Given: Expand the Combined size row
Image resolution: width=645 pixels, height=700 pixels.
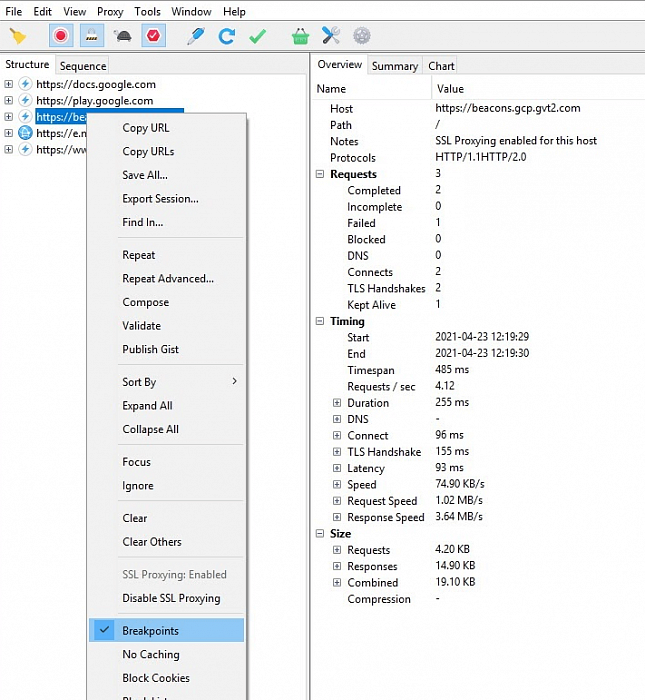Looking at the screenshot, I should click(337, 582).
